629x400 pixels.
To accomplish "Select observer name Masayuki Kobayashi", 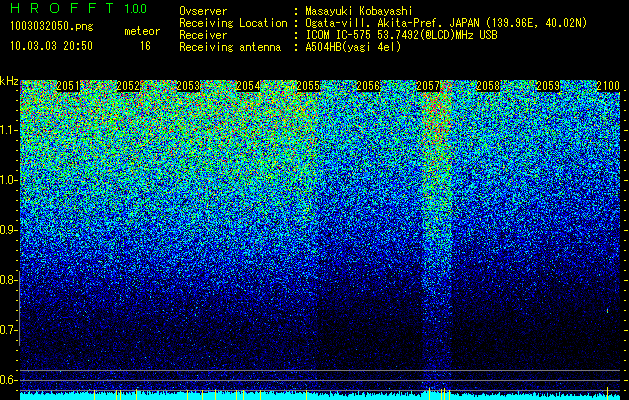I will point(359,11).
